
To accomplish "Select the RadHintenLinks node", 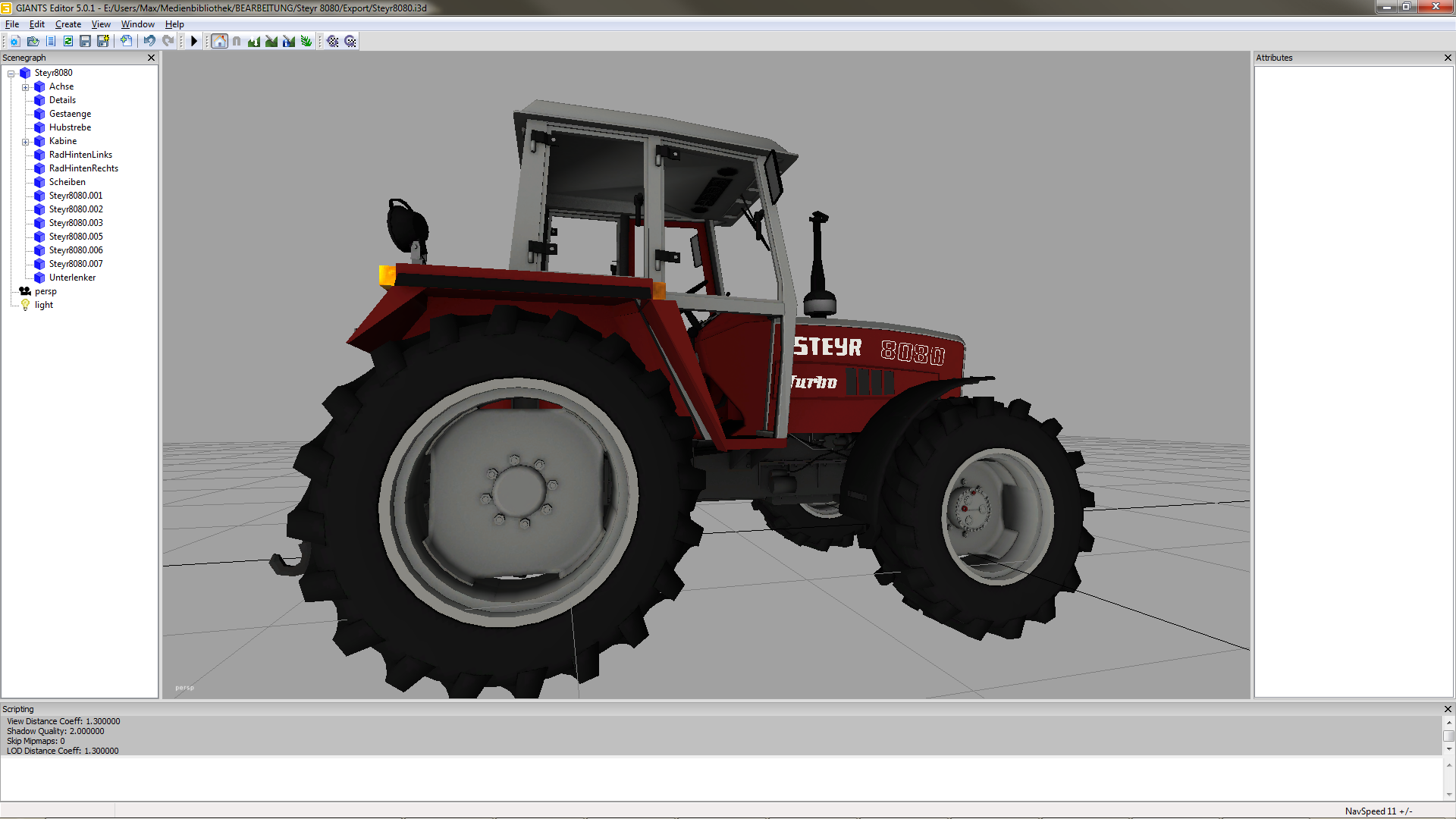I will pyautogui.click(x=80, y=155).
